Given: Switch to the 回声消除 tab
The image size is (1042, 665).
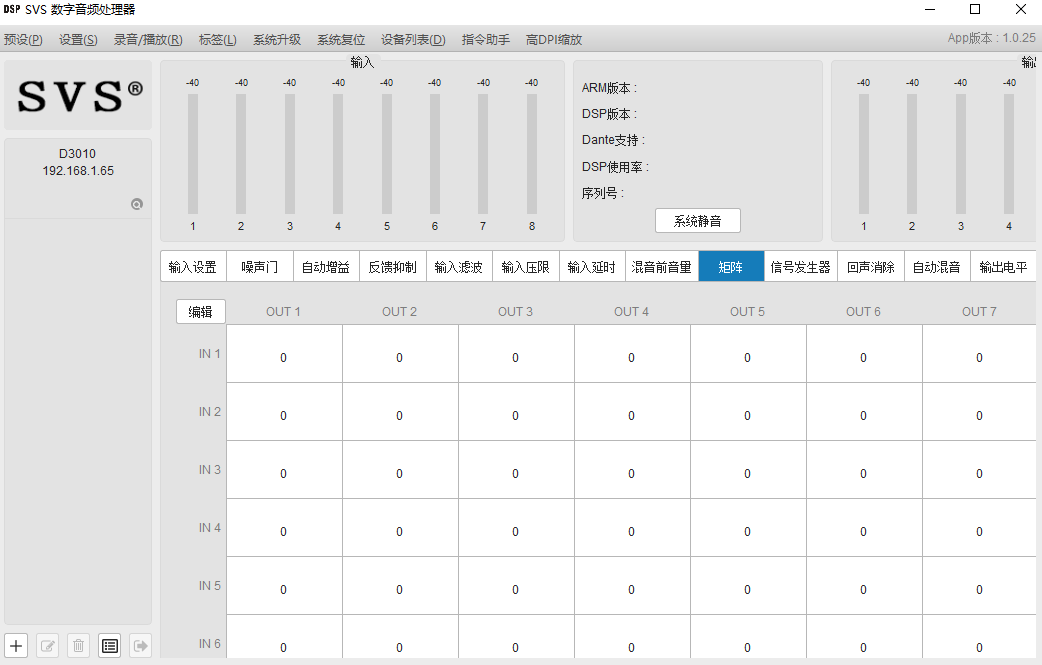Looking at the screenshot, I should [869, 267].
